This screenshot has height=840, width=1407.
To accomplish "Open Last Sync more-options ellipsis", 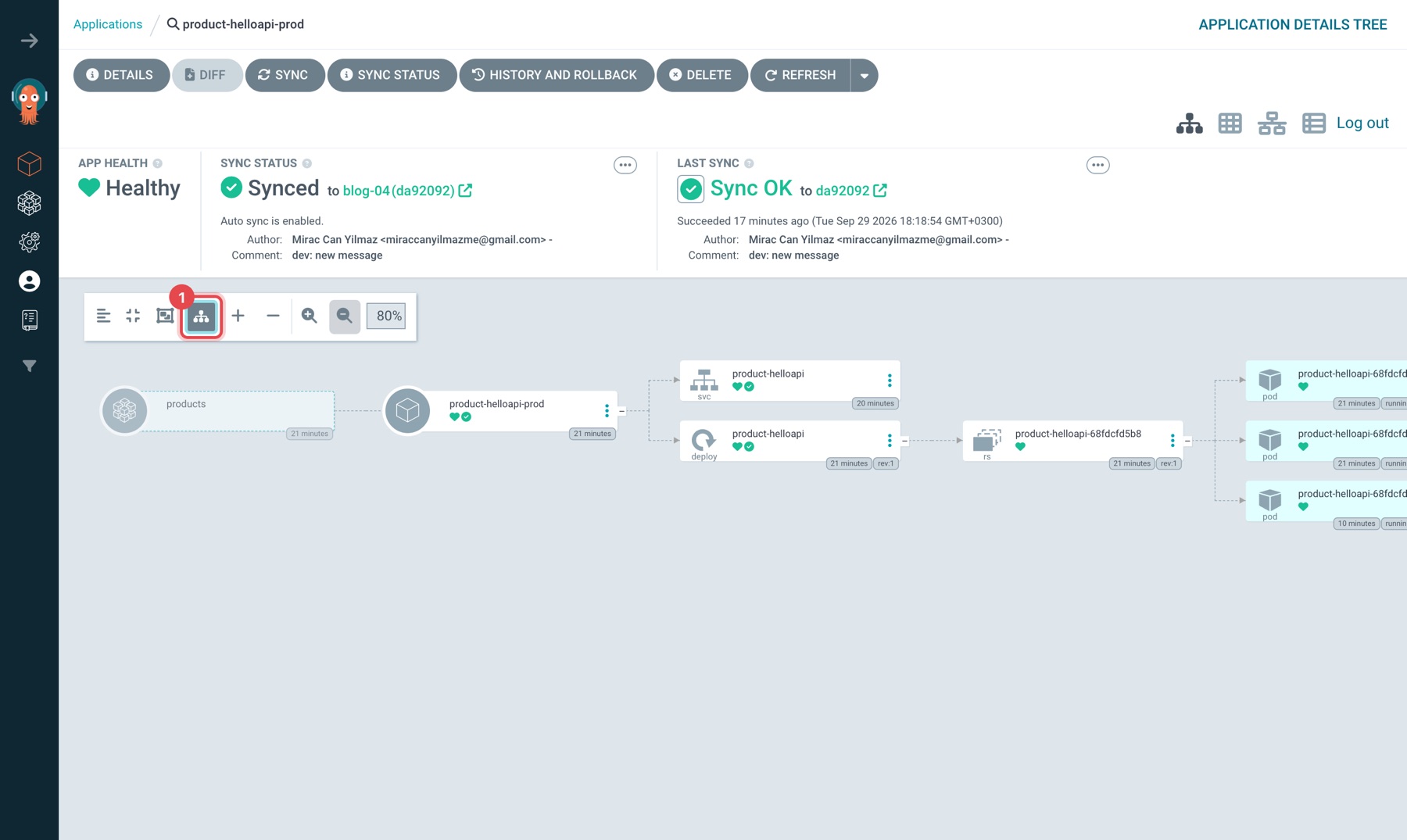I will (1098, 165).
